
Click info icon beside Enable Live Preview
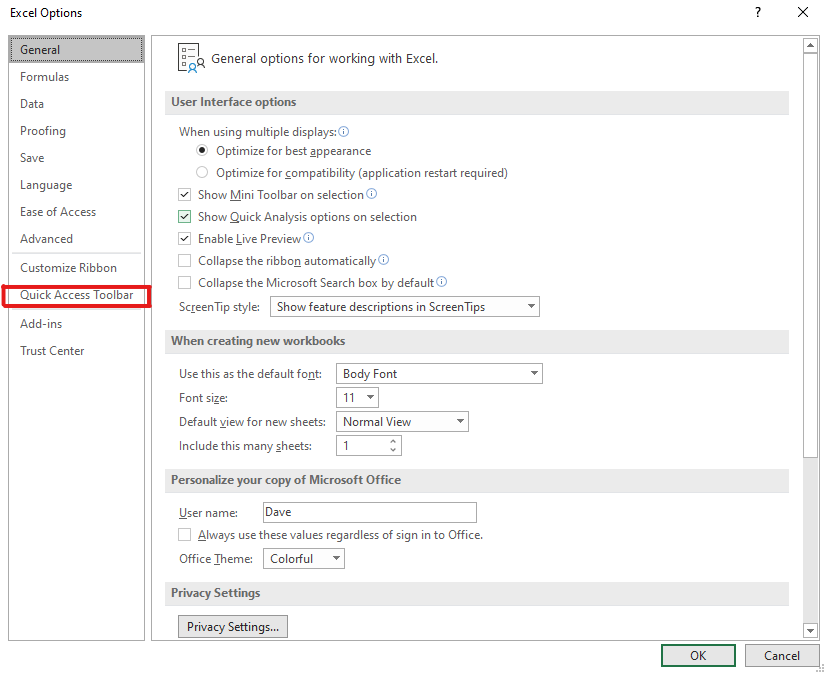click(x=309, y=238)
